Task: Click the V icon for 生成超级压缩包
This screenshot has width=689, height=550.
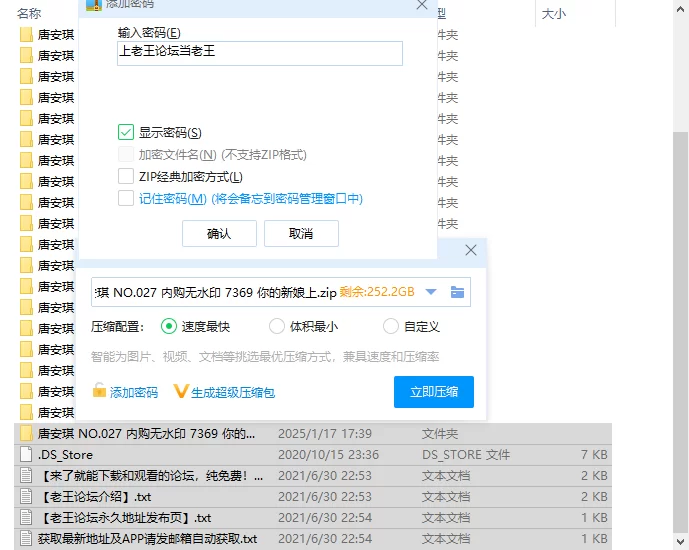Action: (181, 392)
